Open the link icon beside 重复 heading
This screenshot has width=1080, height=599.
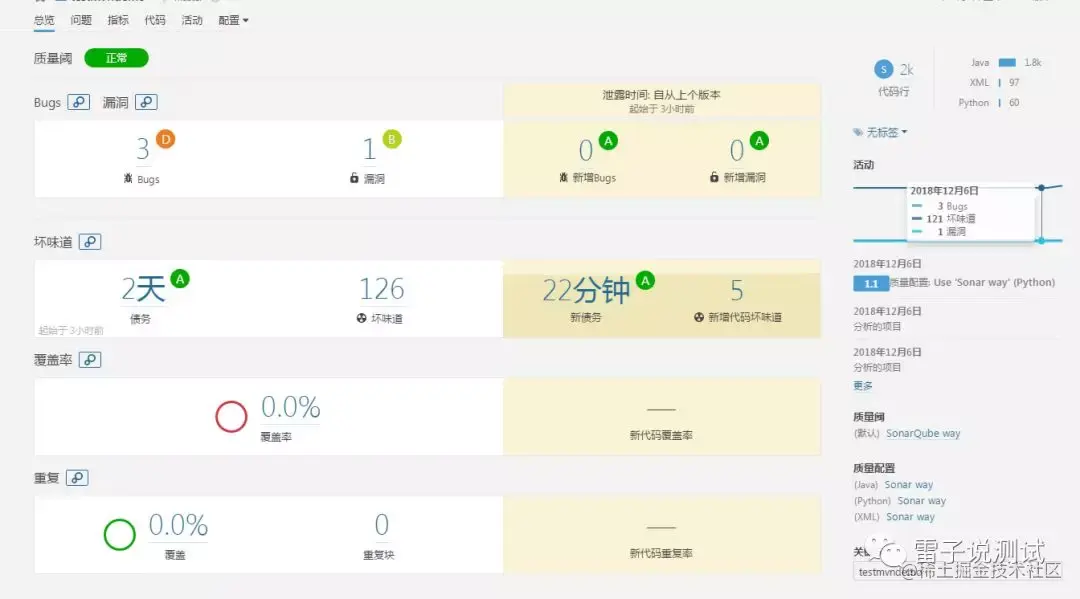(x=77, y=478)
